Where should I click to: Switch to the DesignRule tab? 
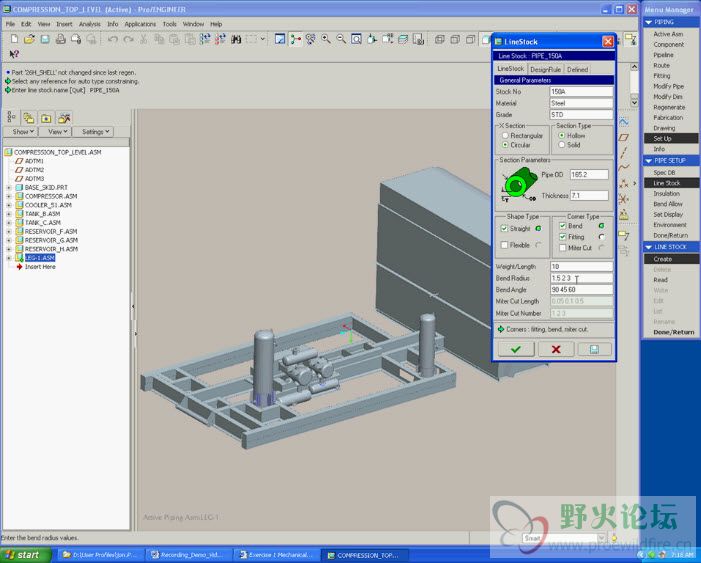[545, 69]
